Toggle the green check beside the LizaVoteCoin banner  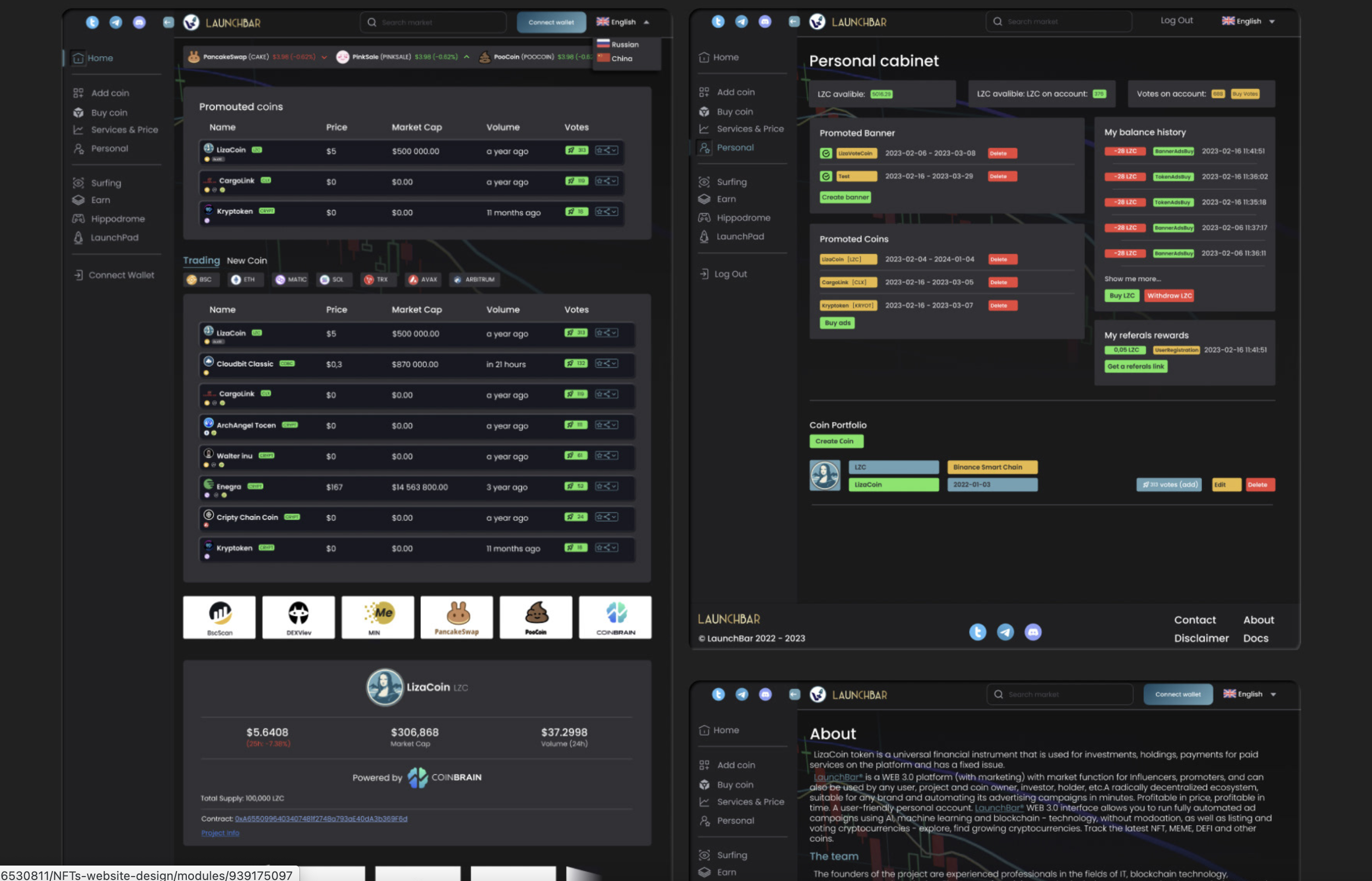826,153
